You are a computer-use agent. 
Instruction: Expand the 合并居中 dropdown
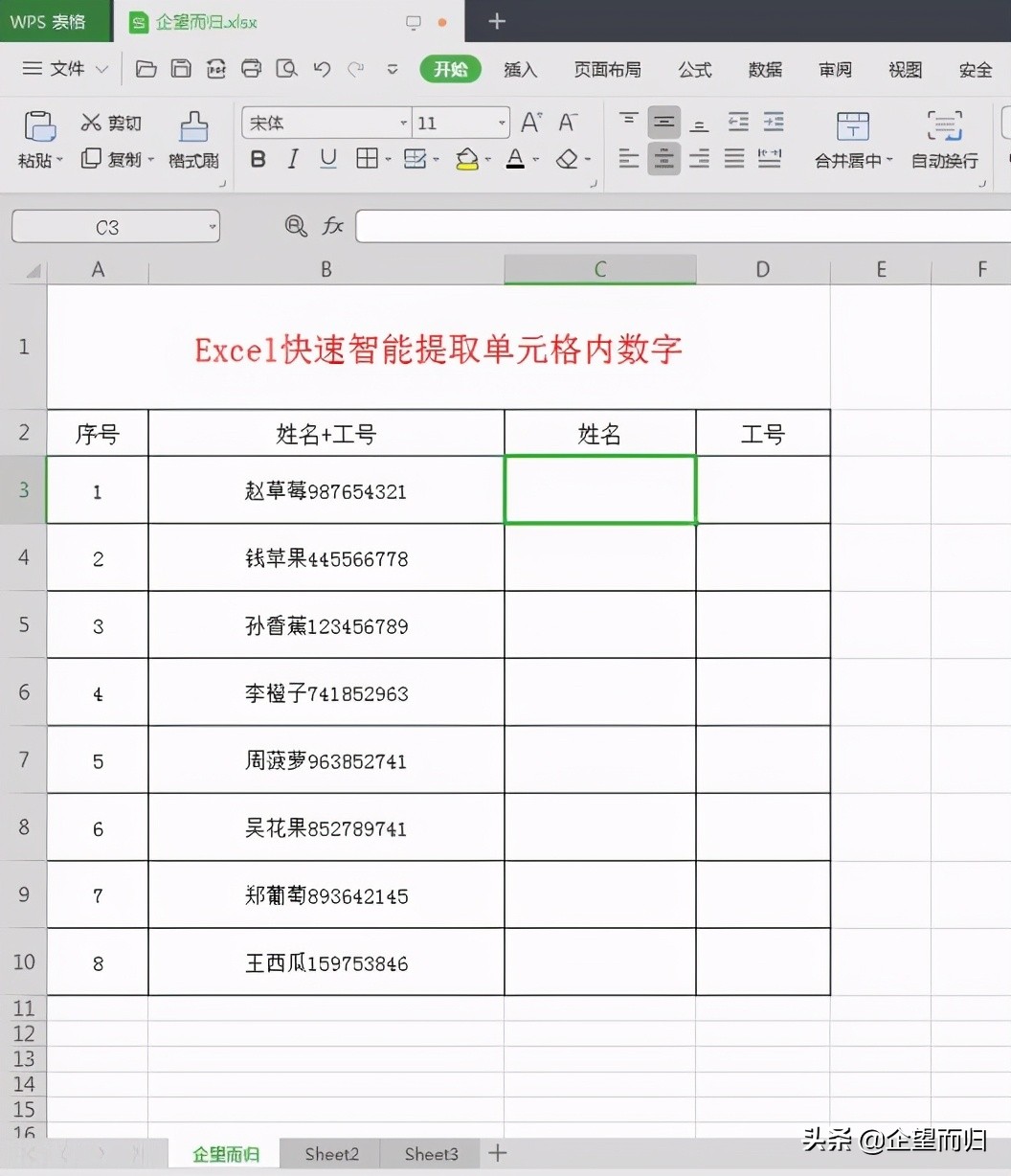888,161
